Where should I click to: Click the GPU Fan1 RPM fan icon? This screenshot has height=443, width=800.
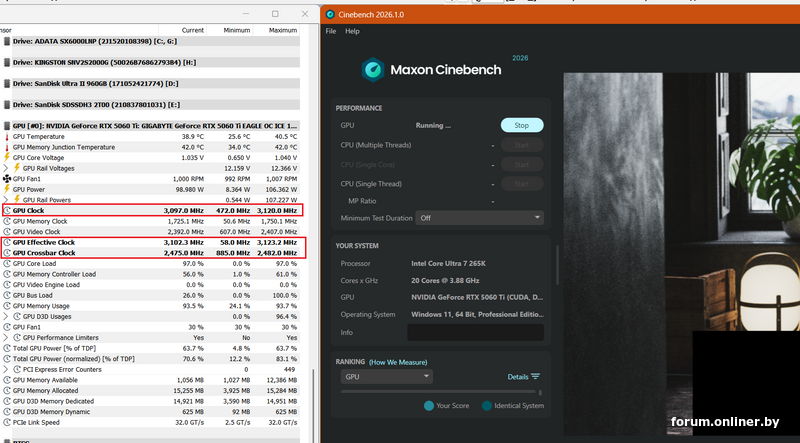(7, 179)
